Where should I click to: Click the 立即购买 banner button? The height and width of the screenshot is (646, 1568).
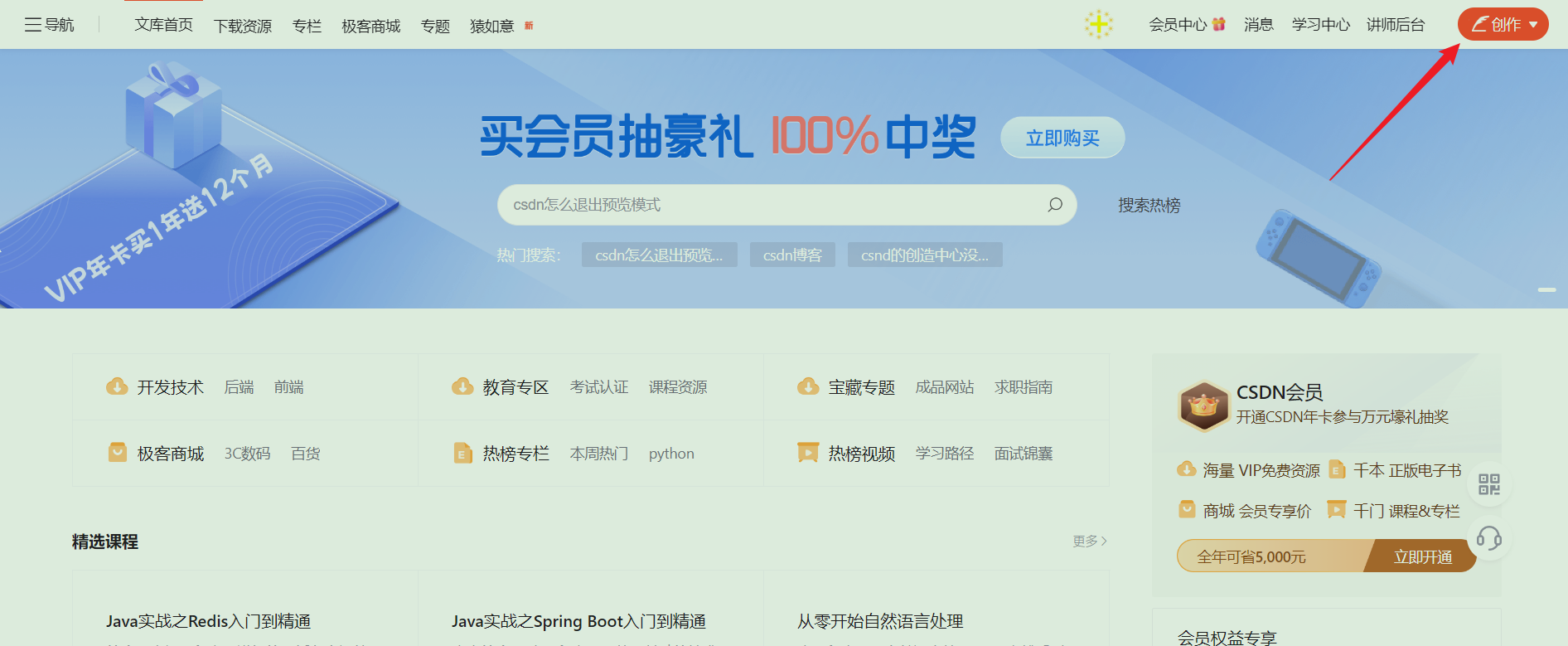click(1062, 138)
